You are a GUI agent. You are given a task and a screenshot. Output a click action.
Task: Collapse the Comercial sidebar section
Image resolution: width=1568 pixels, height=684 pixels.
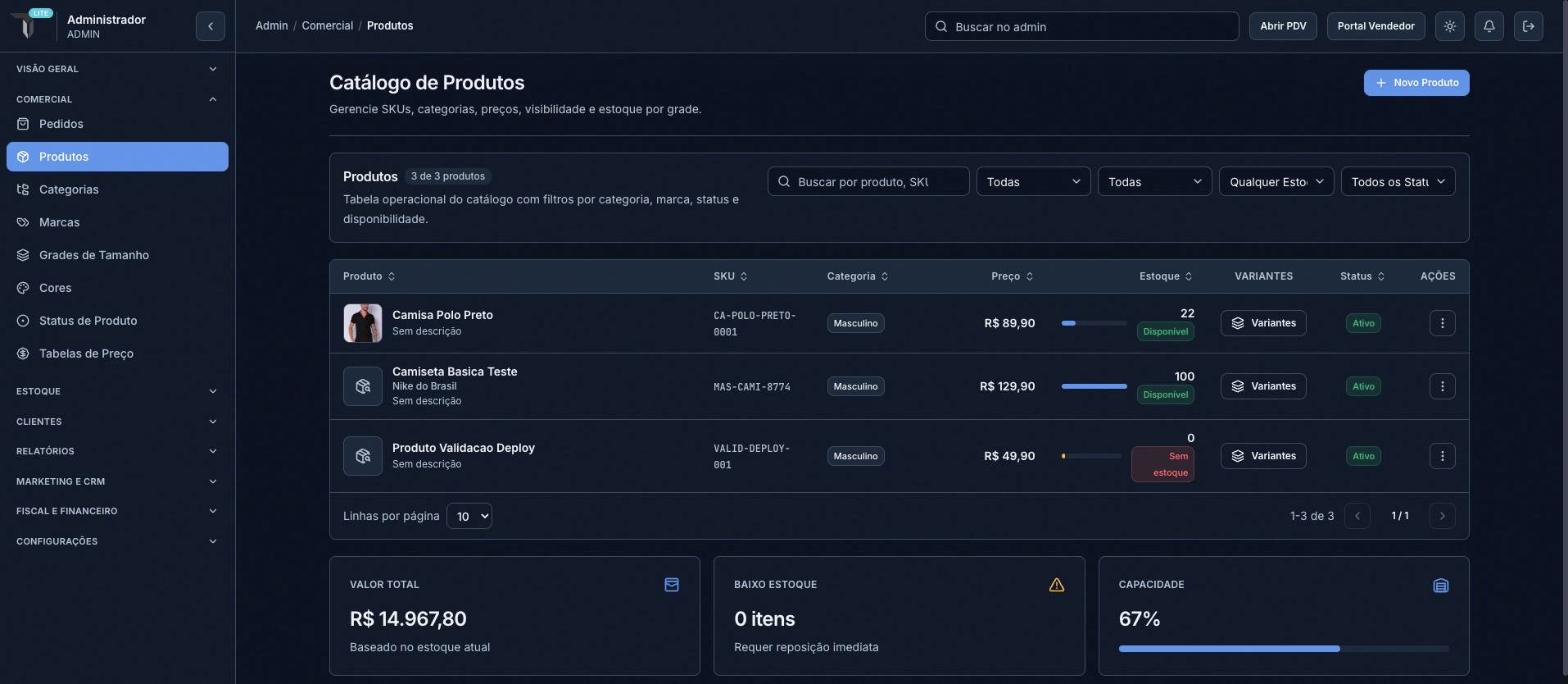[x=117, y=99]
